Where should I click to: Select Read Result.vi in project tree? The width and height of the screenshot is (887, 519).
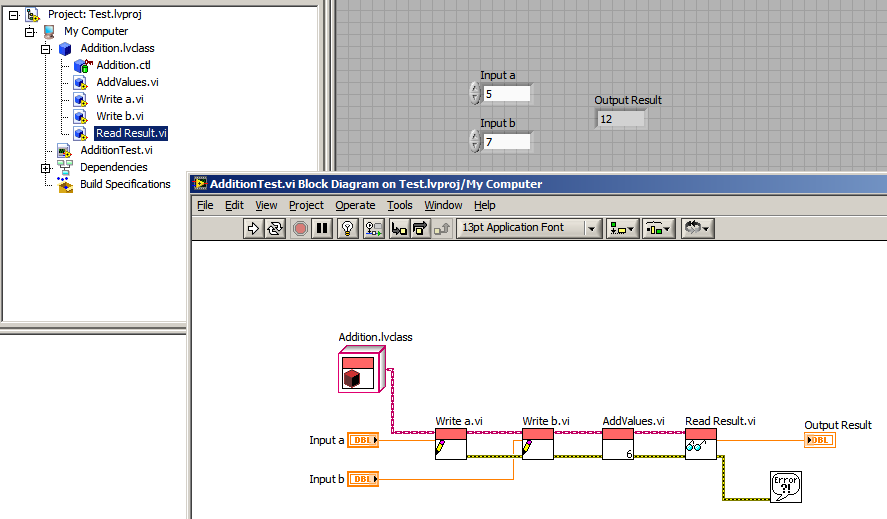click(131, 133)
